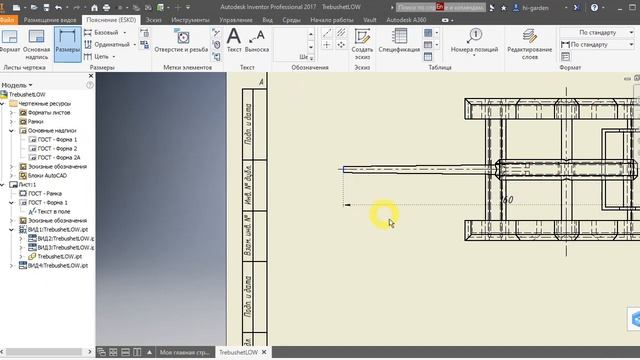This screenshot has height=360, width=640.
Task: Switch to Размещение видов ribbon tab
Action: click(50, 20)
